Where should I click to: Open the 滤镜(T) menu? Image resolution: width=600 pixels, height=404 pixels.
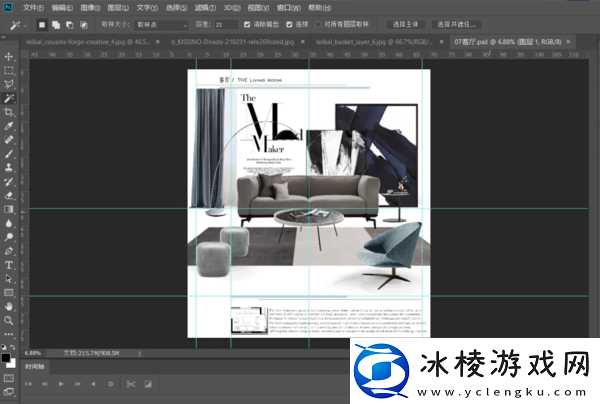coord(205,8)
